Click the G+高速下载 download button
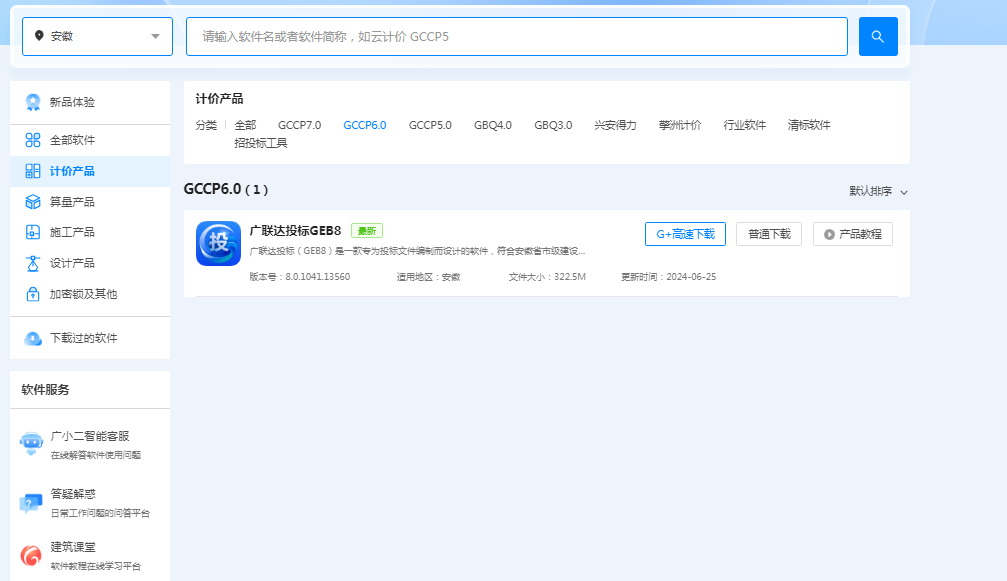 pos(685,233)
